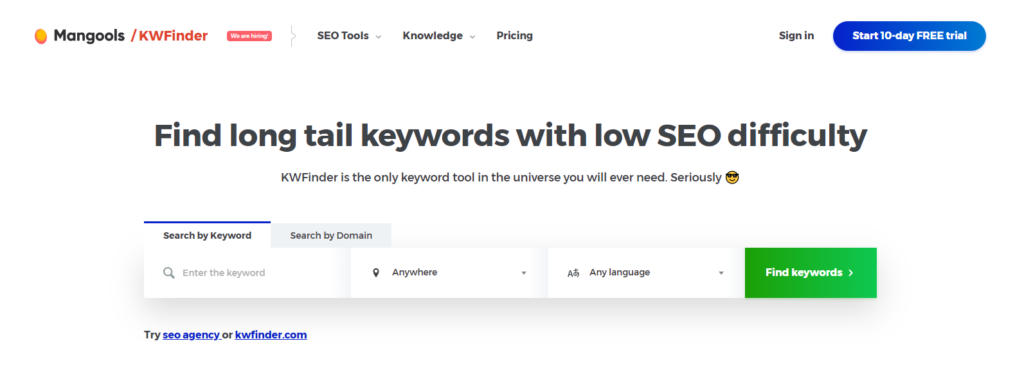
Task: Click the Sign in link
Action: coord(796,36)
